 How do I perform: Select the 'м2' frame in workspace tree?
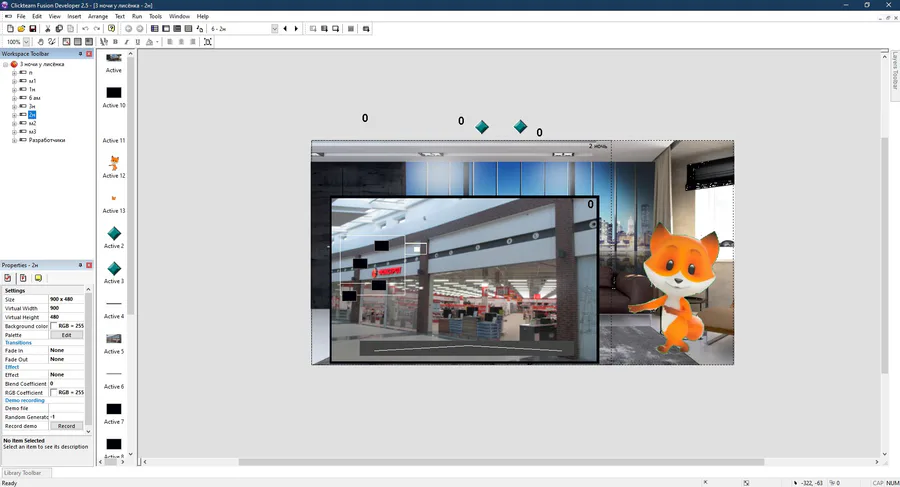pos(32,123)
